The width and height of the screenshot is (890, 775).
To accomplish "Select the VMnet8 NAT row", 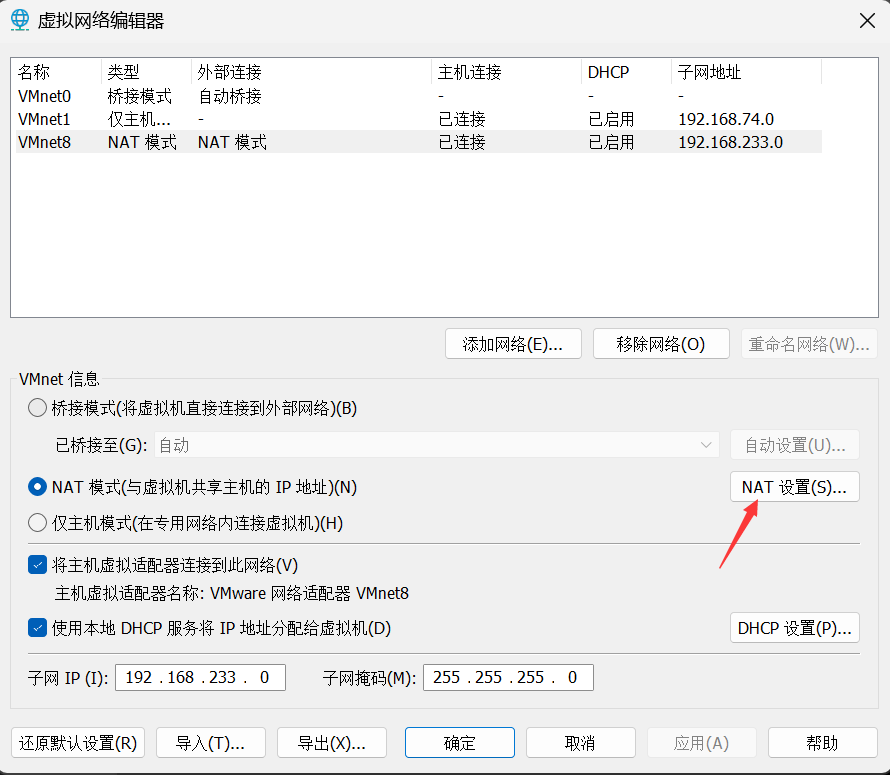I will (45, 142).
